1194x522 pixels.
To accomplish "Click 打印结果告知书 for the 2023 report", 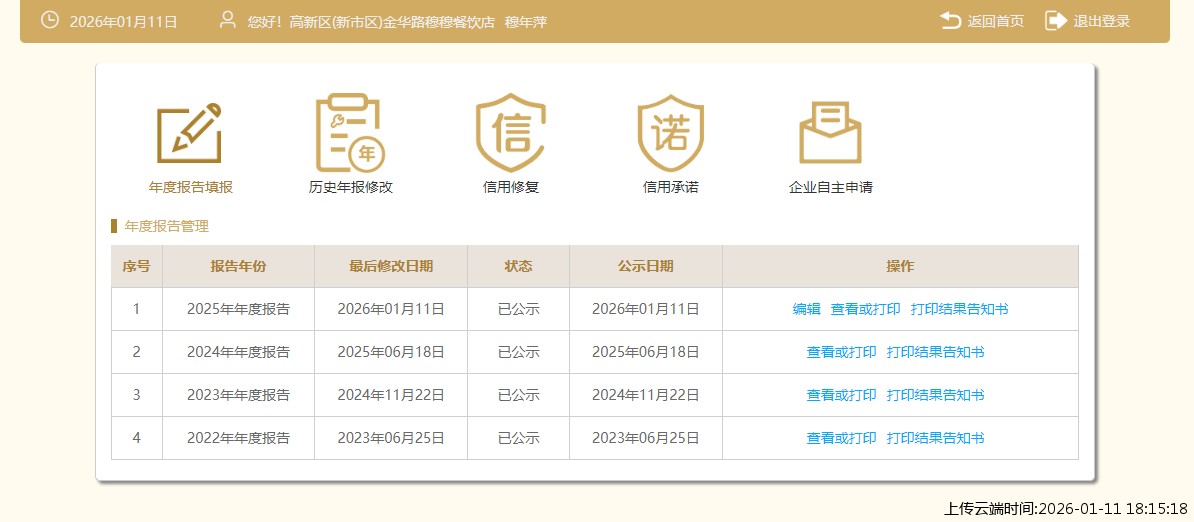I will coord(935,395).
